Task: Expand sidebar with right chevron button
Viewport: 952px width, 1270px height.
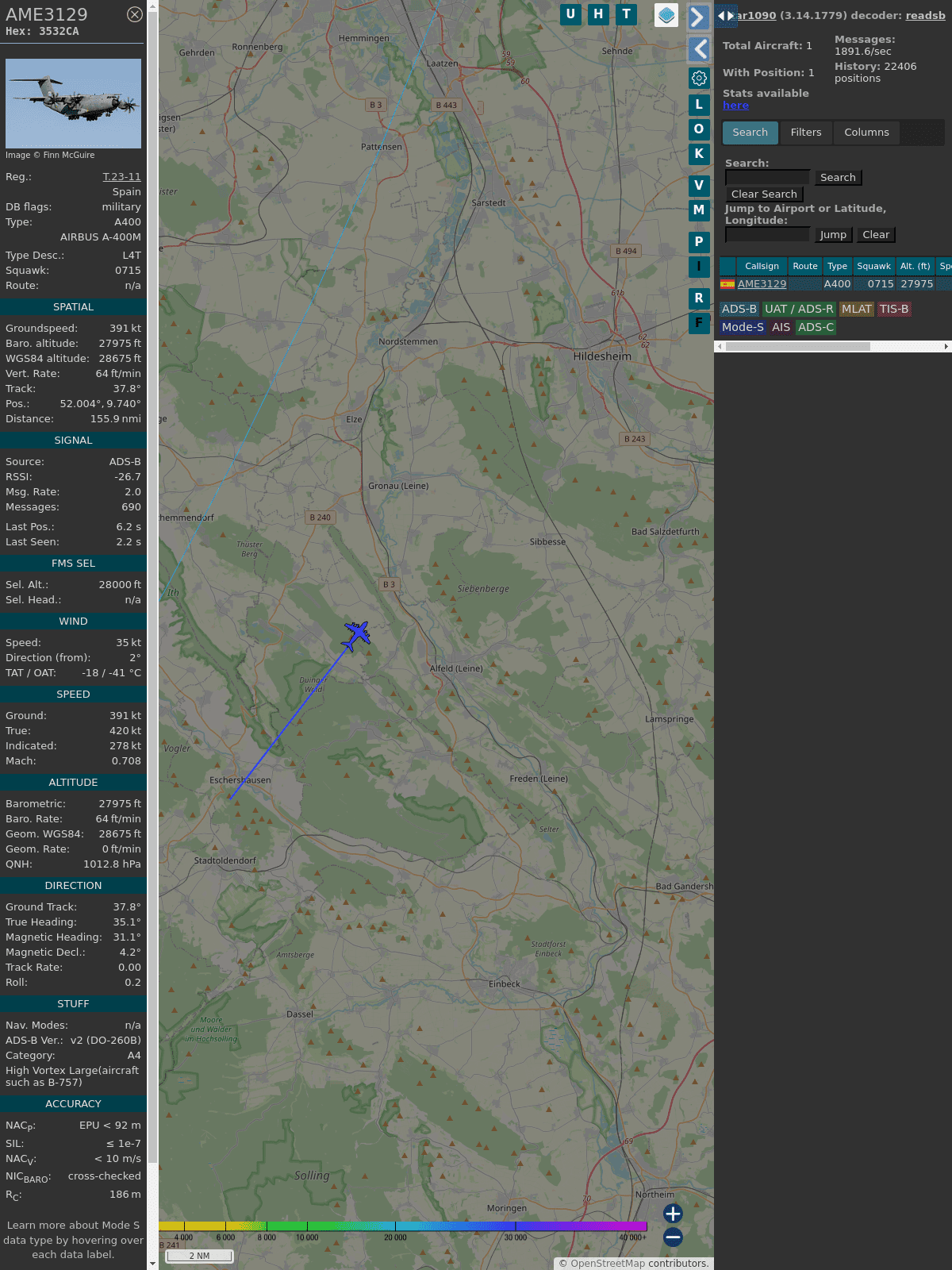Action: point(698,17)
